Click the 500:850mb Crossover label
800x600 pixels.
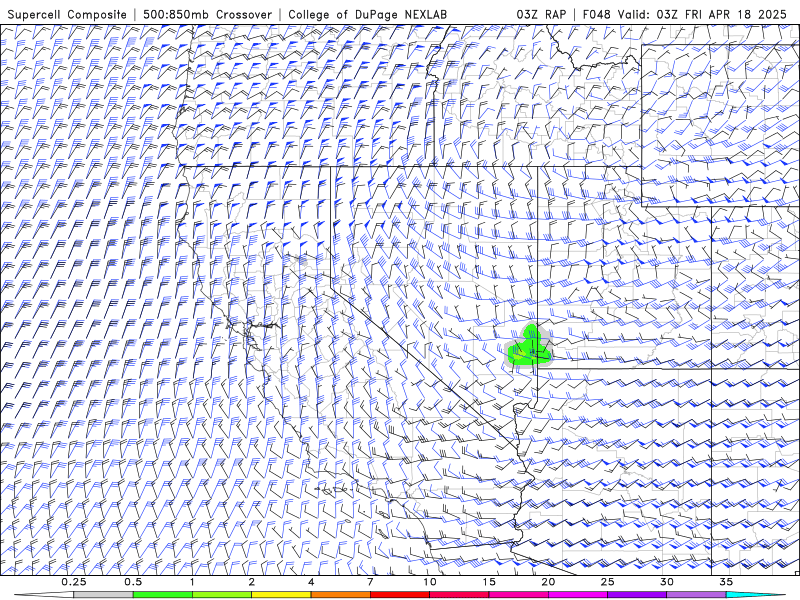tap(208, 15)
